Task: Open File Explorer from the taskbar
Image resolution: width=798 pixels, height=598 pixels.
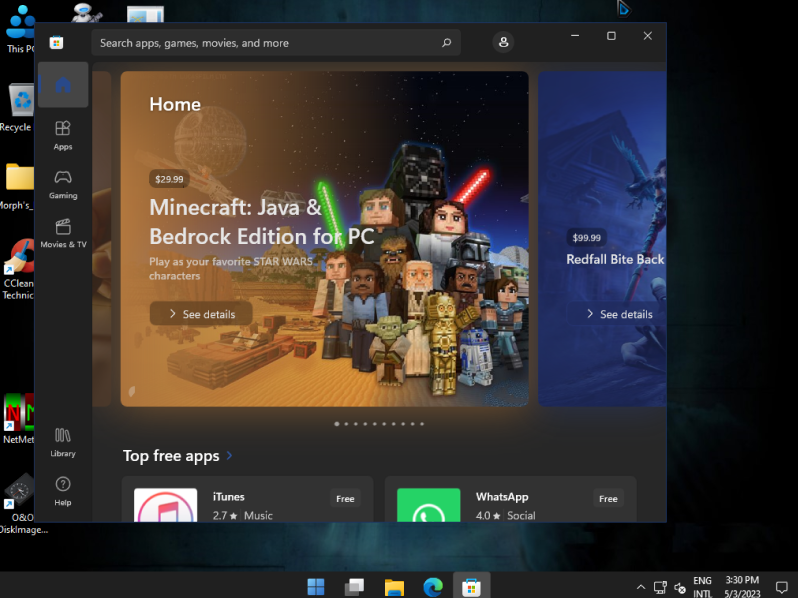Action: (x=394, y=586)
